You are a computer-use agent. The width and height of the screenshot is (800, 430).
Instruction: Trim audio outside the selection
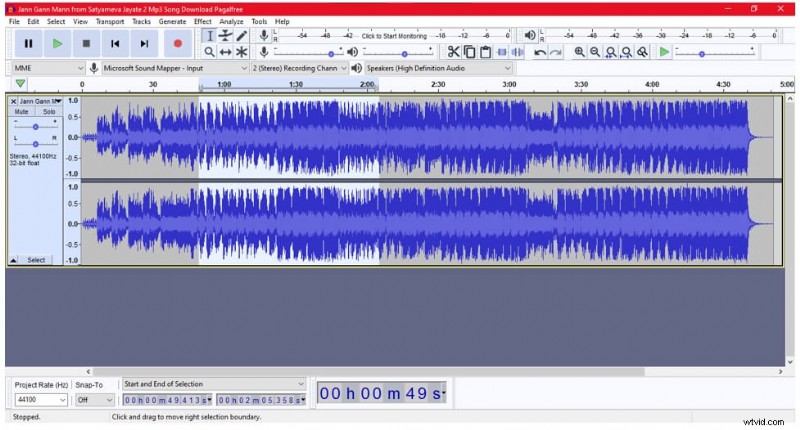click(x=502, y=52)
